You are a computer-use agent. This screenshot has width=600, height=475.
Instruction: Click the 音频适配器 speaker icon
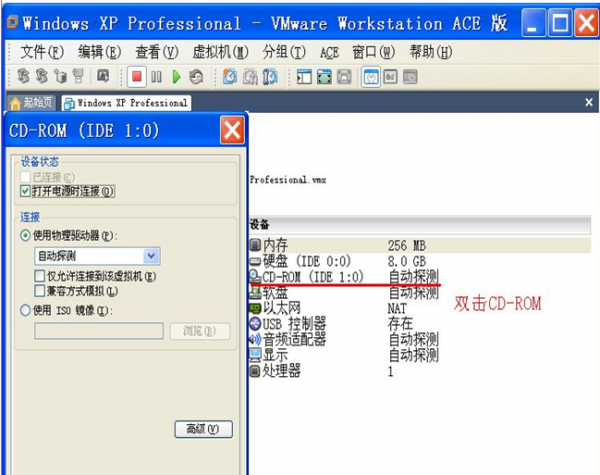(x=255, y=339)
